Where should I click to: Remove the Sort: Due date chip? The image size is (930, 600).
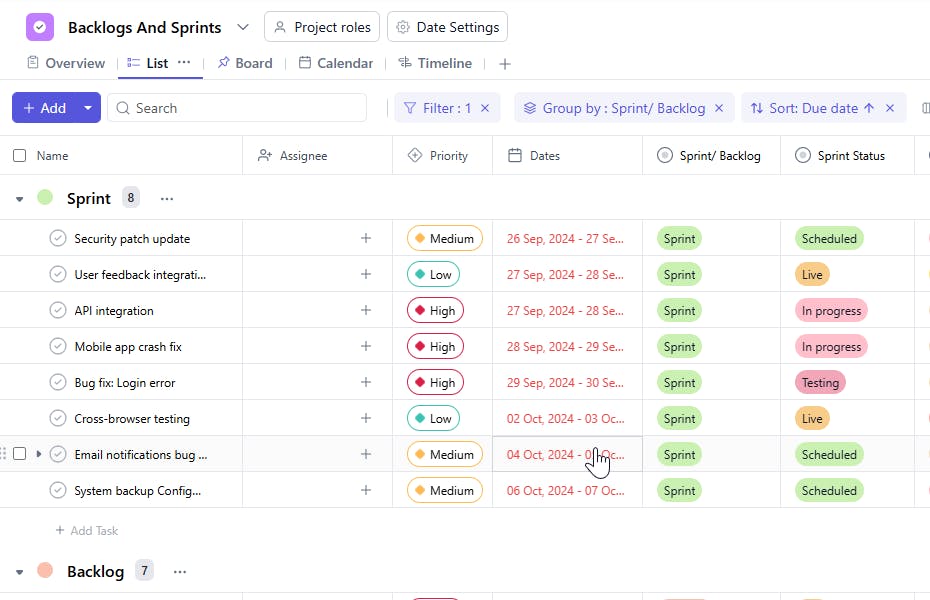point(890,108)
